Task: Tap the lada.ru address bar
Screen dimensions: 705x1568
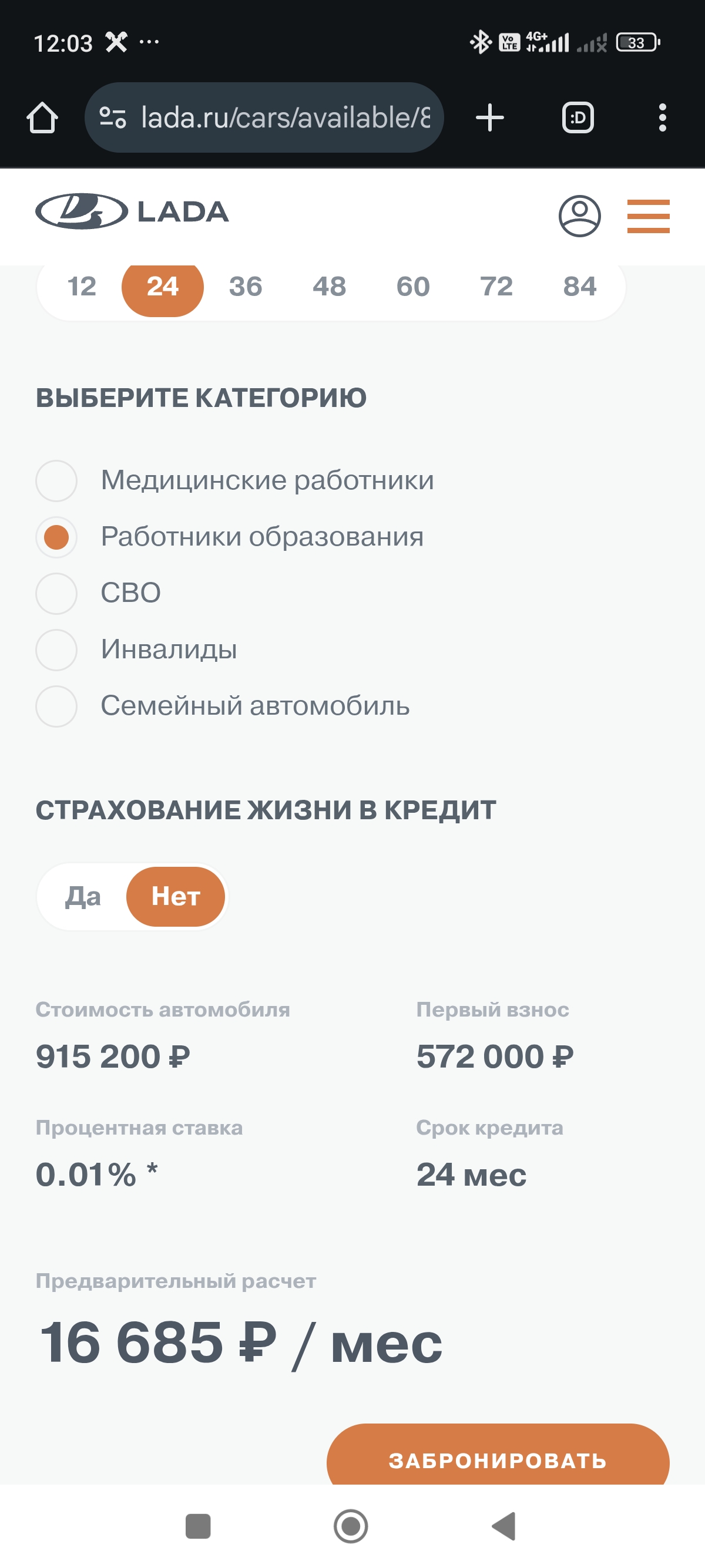Action: pos(264,117)
